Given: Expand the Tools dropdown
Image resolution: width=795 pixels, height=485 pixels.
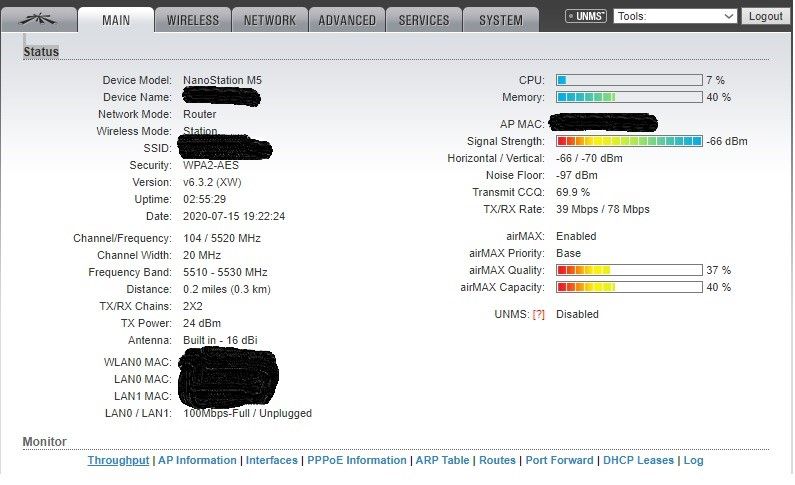Looking at the screenshot, I should [x=675, y=16].
